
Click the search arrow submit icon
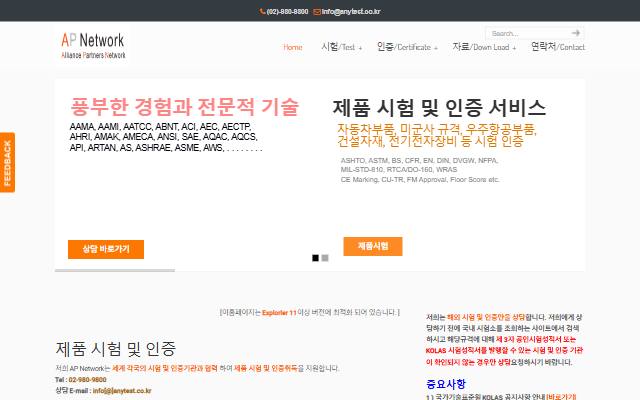(576, 33)
